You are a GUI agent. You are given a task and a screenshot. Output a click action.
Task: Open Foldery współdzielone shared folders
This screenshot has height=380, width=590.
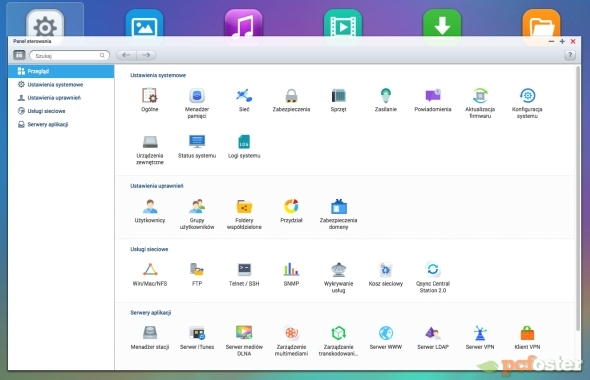point(244,207)
